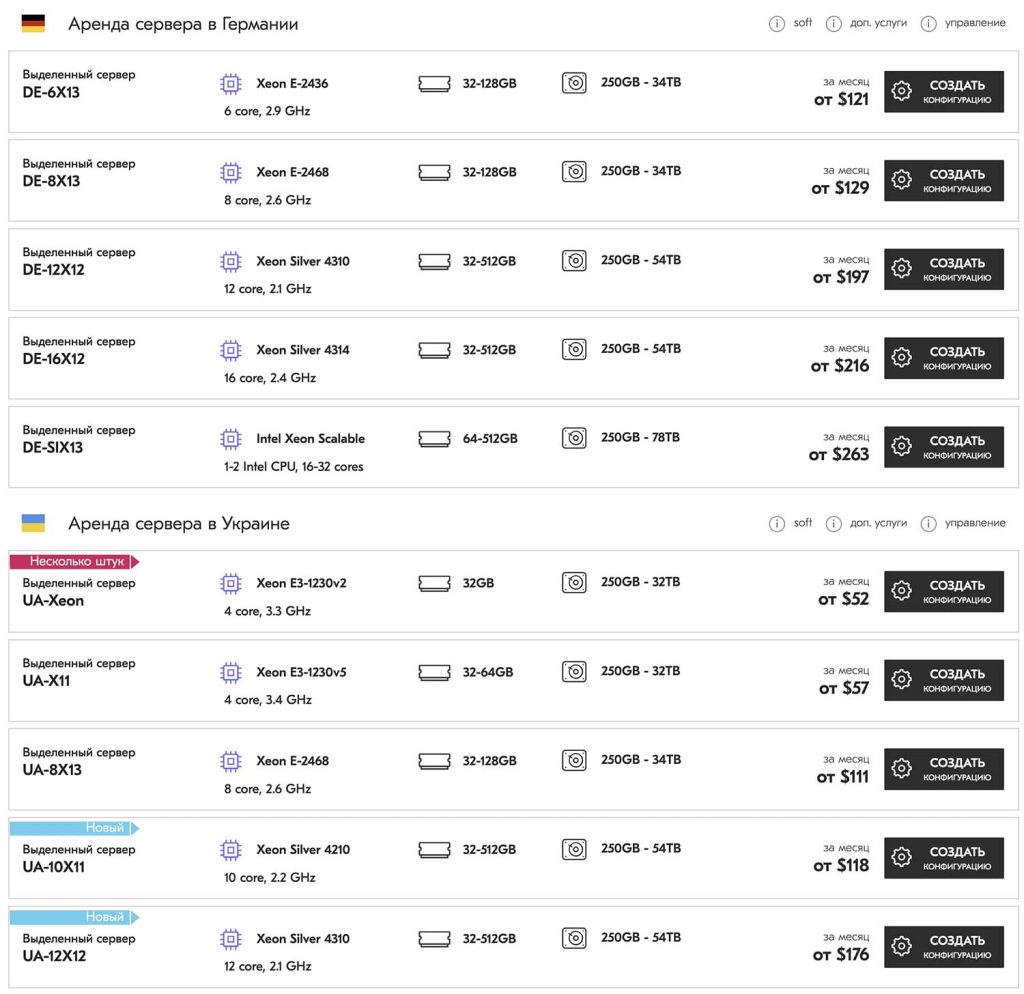Click the Ukrainian flag icon
1024x994 pixels.
click(x=33, y=523)
